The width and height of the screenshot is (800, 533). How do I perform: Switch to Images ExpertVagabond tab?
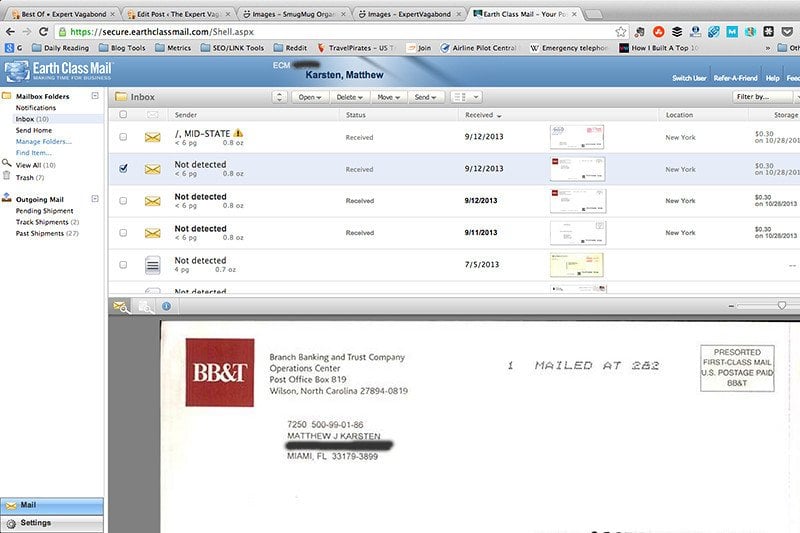click(409, 14)
